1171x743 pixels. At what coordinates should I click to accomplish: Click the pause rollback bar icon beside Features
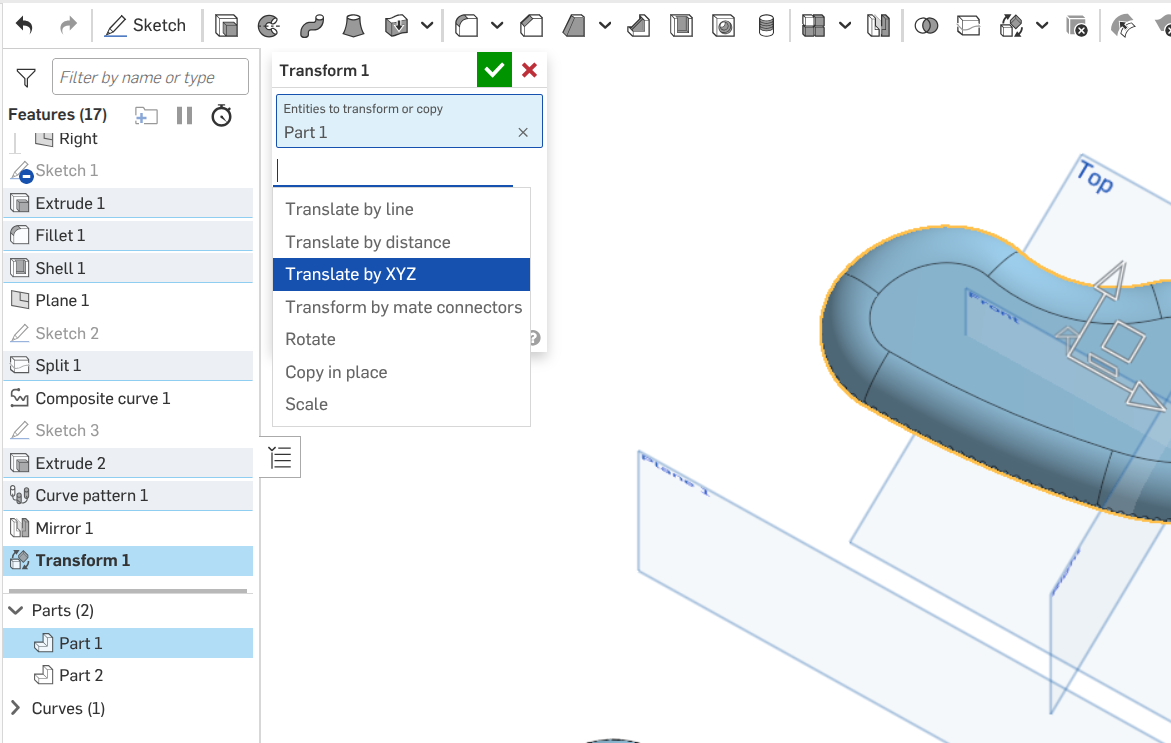(184, 116)
